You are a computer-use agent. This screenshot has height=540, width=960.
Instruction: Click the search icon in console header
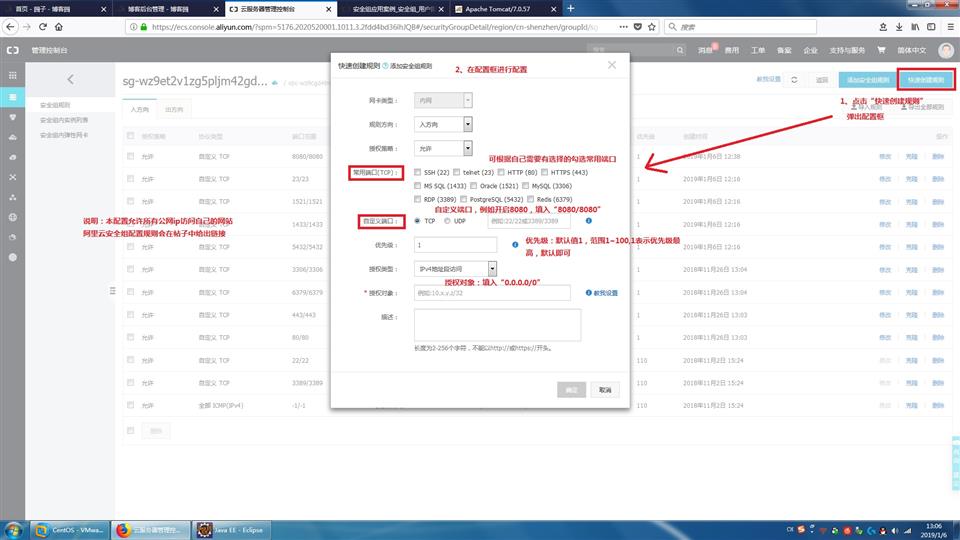[x=680, y=50]
